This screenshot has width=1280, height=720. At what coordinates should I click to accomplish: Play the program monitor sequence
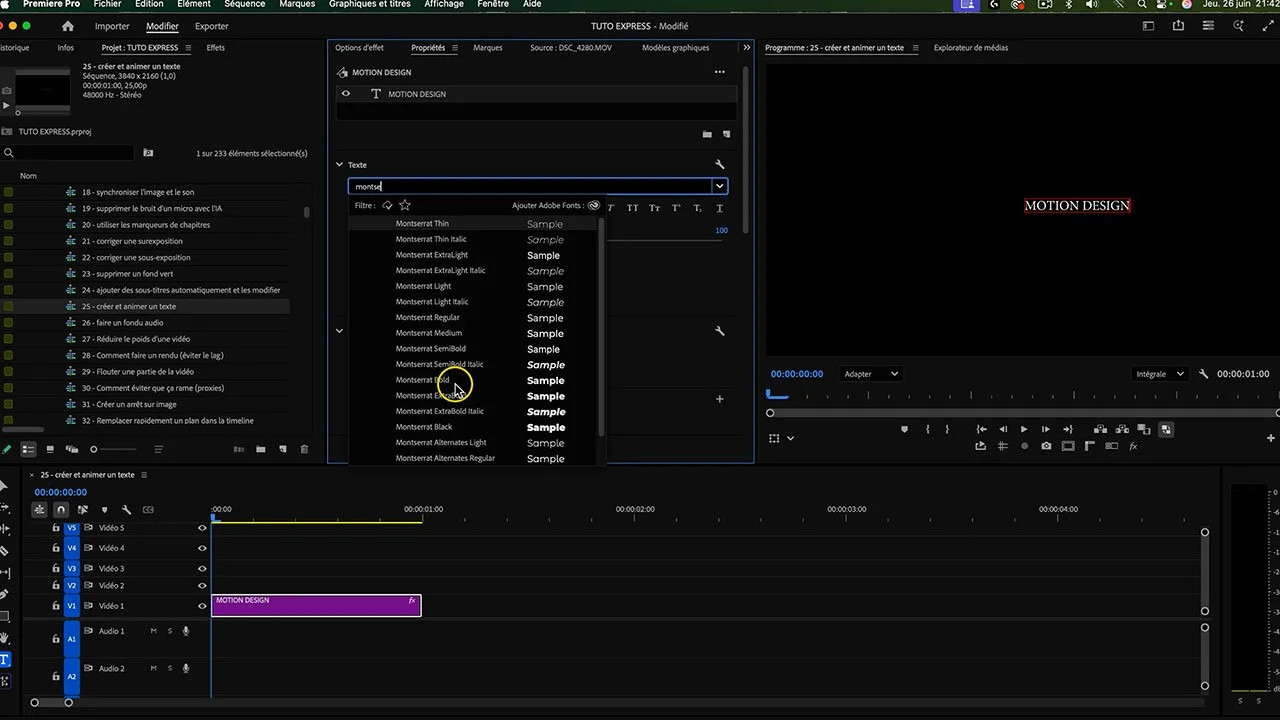click(x=1024, y=429)
